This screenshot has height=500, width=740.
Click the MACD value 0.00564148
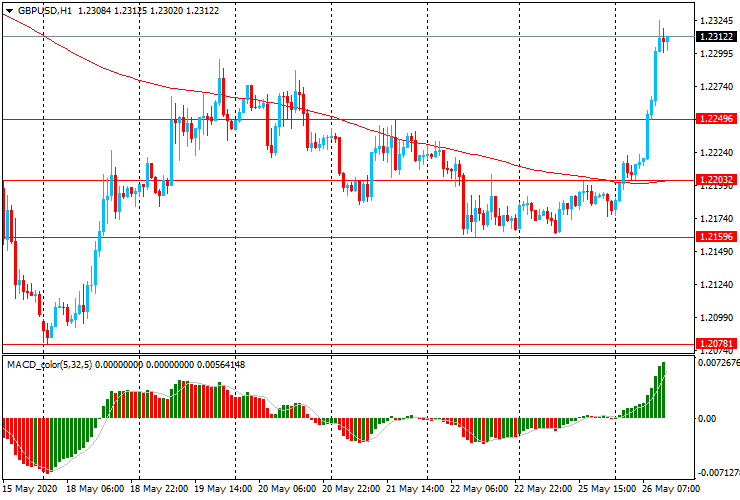point(221,364)
